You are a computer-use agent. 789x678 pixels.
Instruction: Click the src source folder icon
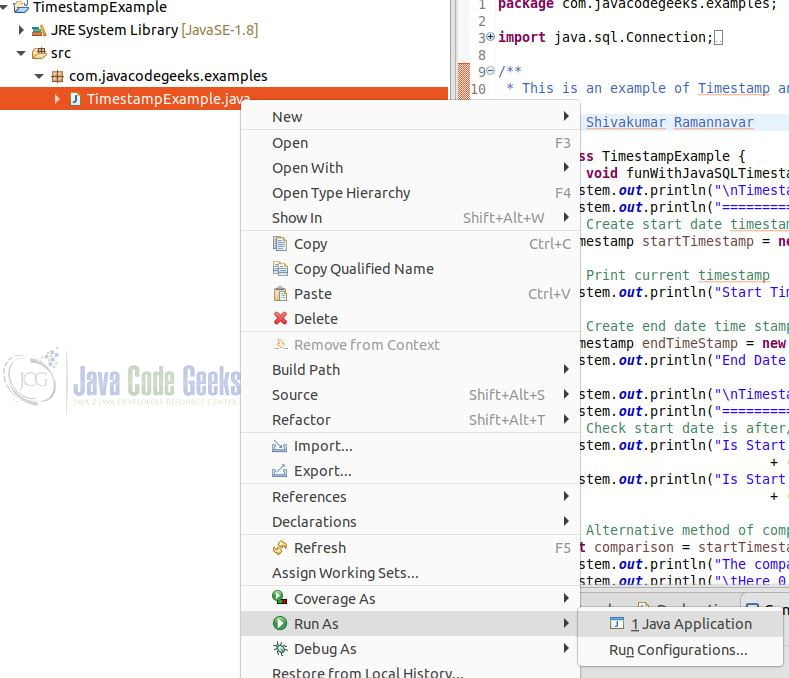(x=39, y=53)
